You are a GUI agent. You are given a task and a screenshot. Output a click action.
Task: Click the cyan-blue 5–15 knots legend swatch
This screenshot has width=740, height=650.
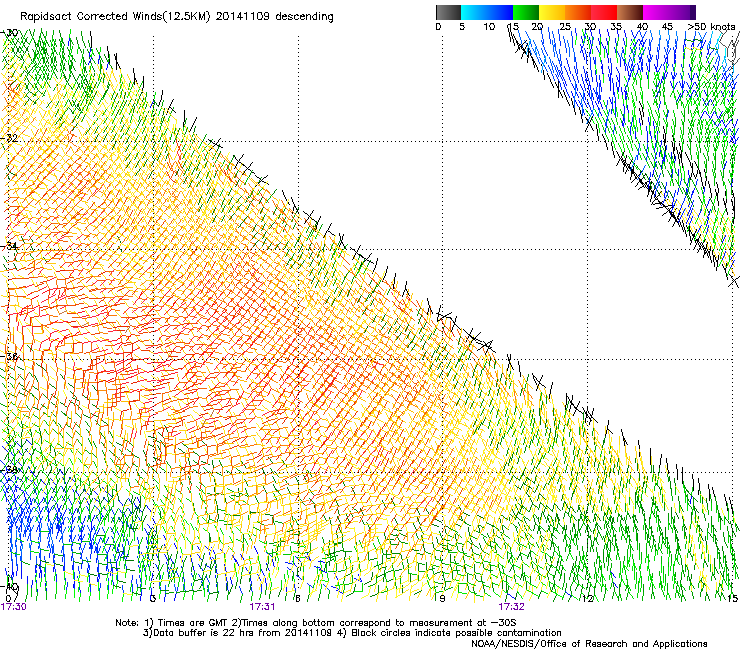pos(487,12)
